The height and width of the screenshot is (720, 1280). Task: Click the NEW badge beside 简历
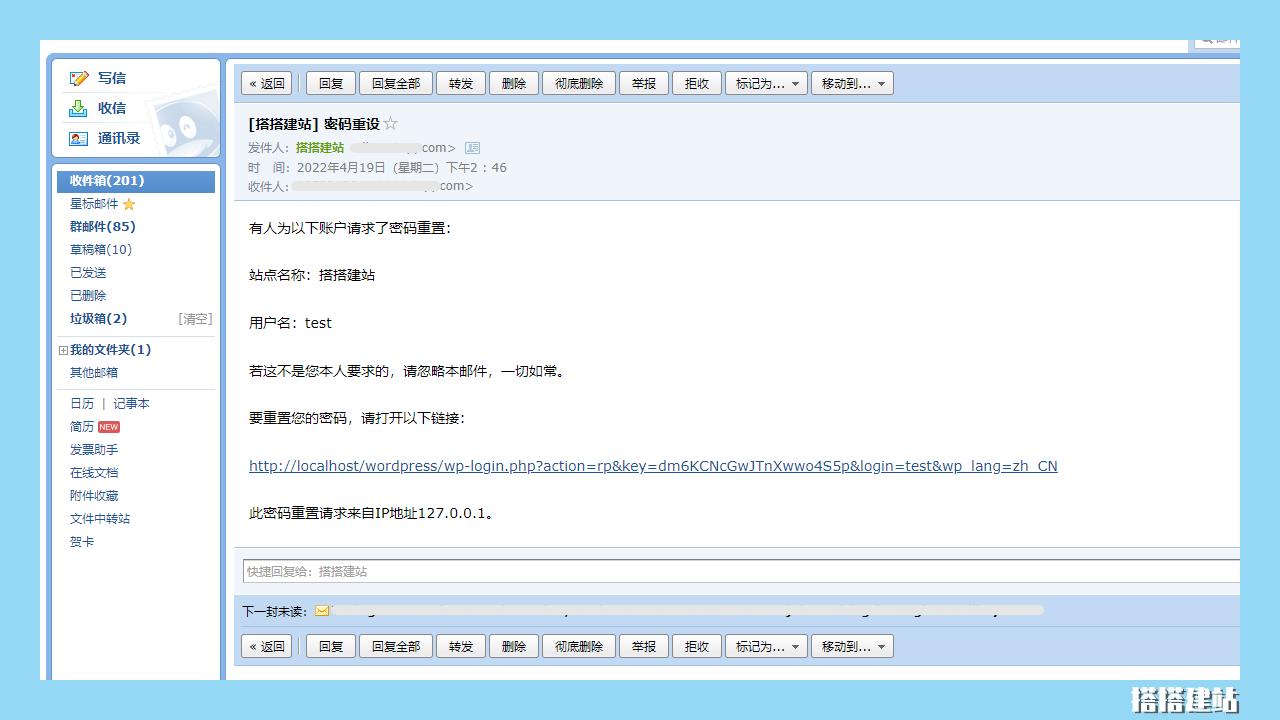tap(107, 426)
